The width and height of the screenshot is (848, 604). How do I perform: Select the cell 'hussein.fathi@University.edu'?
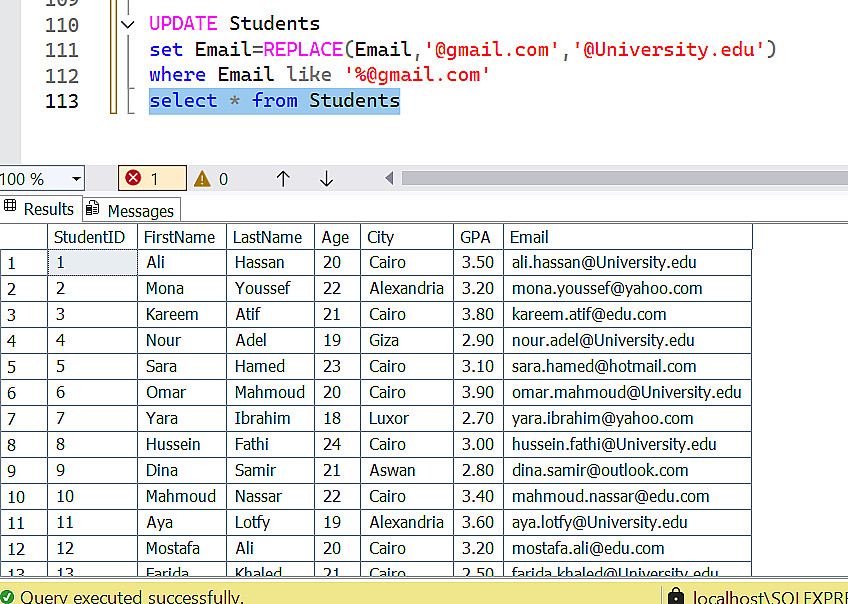pos(627,444)
